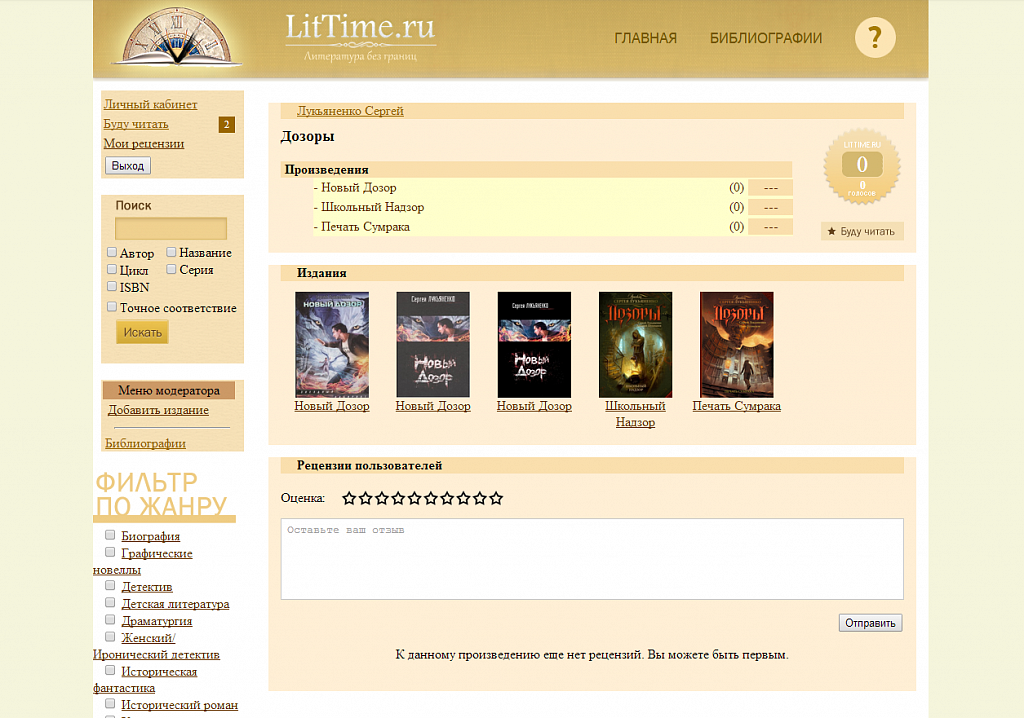
Task: Check Точное соответствие option
Action: (111, 307)
